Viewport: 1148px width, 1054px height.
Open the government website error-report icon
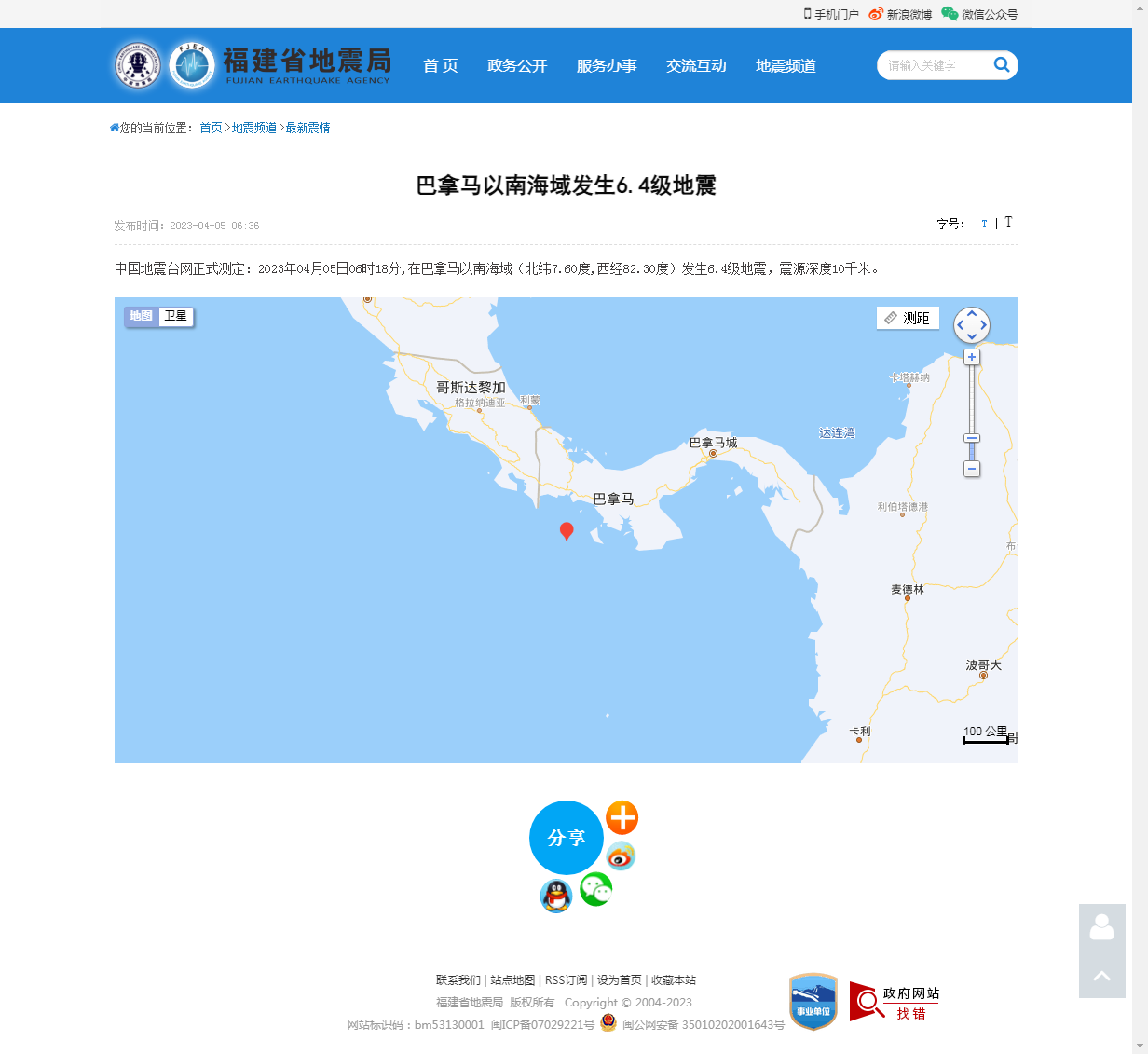point(894,1002)
